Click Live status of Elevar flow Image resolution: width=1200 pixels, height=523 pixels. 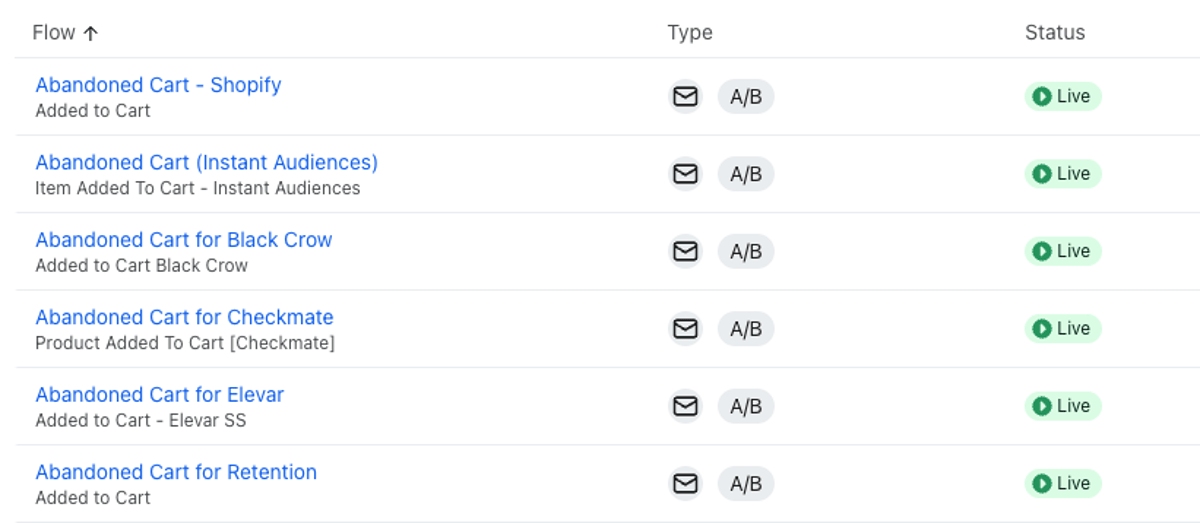coord(1062,406)
